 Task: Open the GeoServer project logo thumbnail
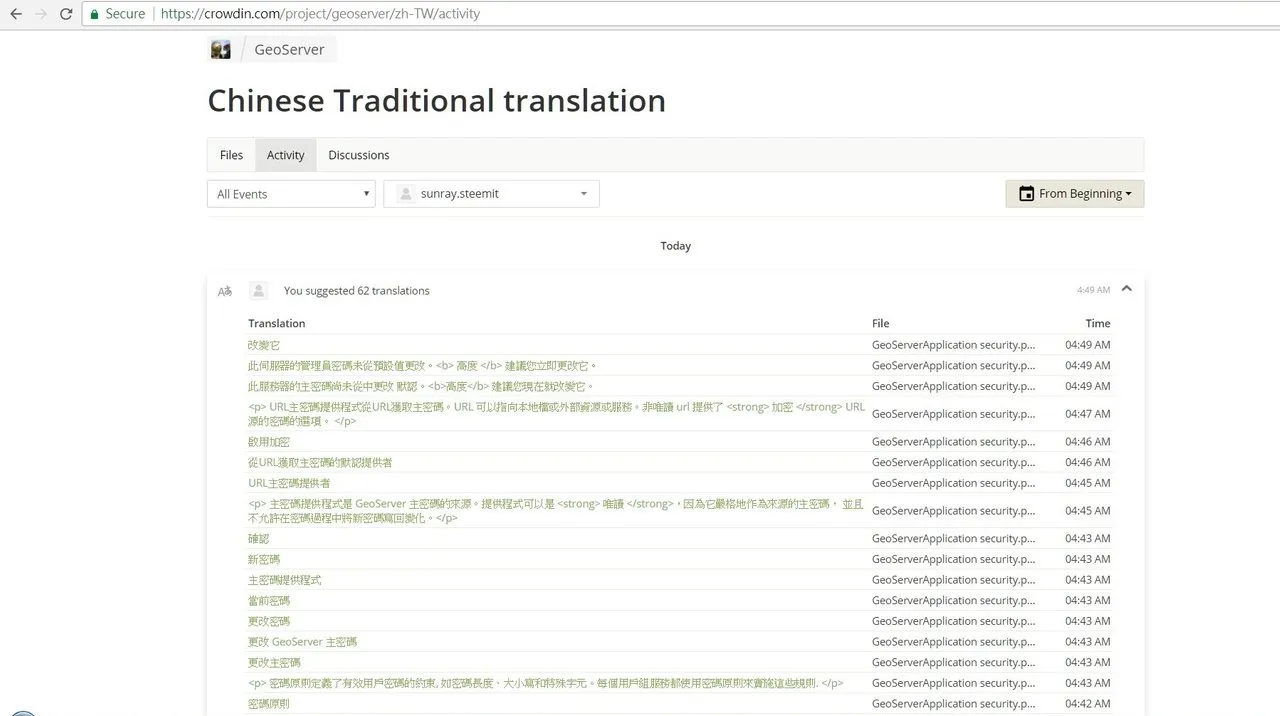[221, 49]
